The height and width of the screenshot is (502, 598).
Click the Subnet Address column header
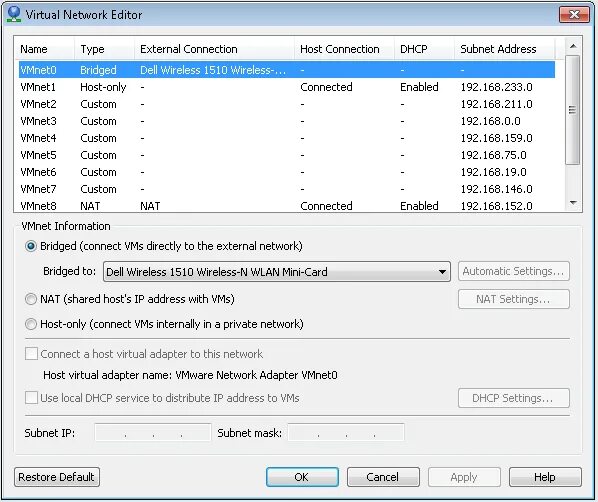coord(505,49)
